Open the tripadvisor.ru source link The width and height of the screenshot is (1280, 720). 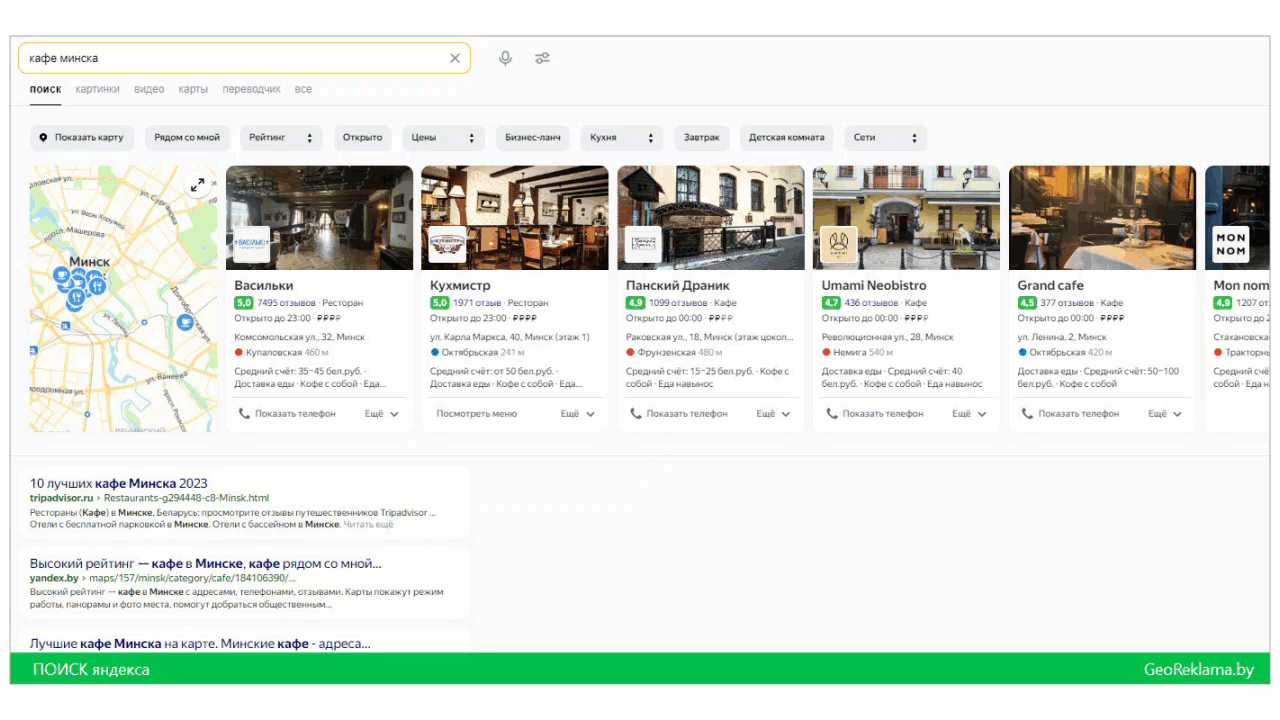tap(62, 498)
